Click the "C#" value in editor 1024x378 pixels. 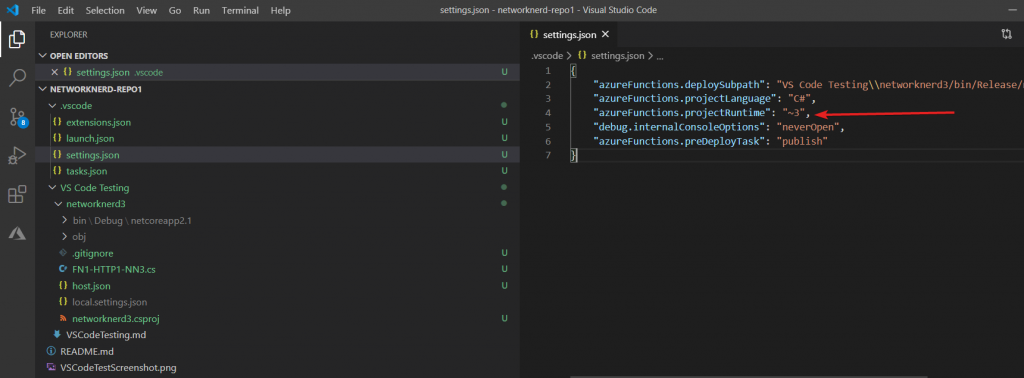pos(799,99)
